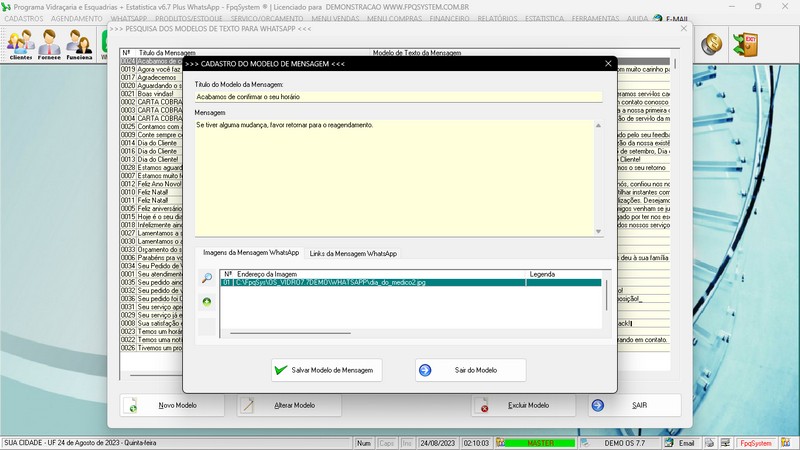Screen dimensions: 800x450
Task: Click the green add image icon
Action: 207,302
